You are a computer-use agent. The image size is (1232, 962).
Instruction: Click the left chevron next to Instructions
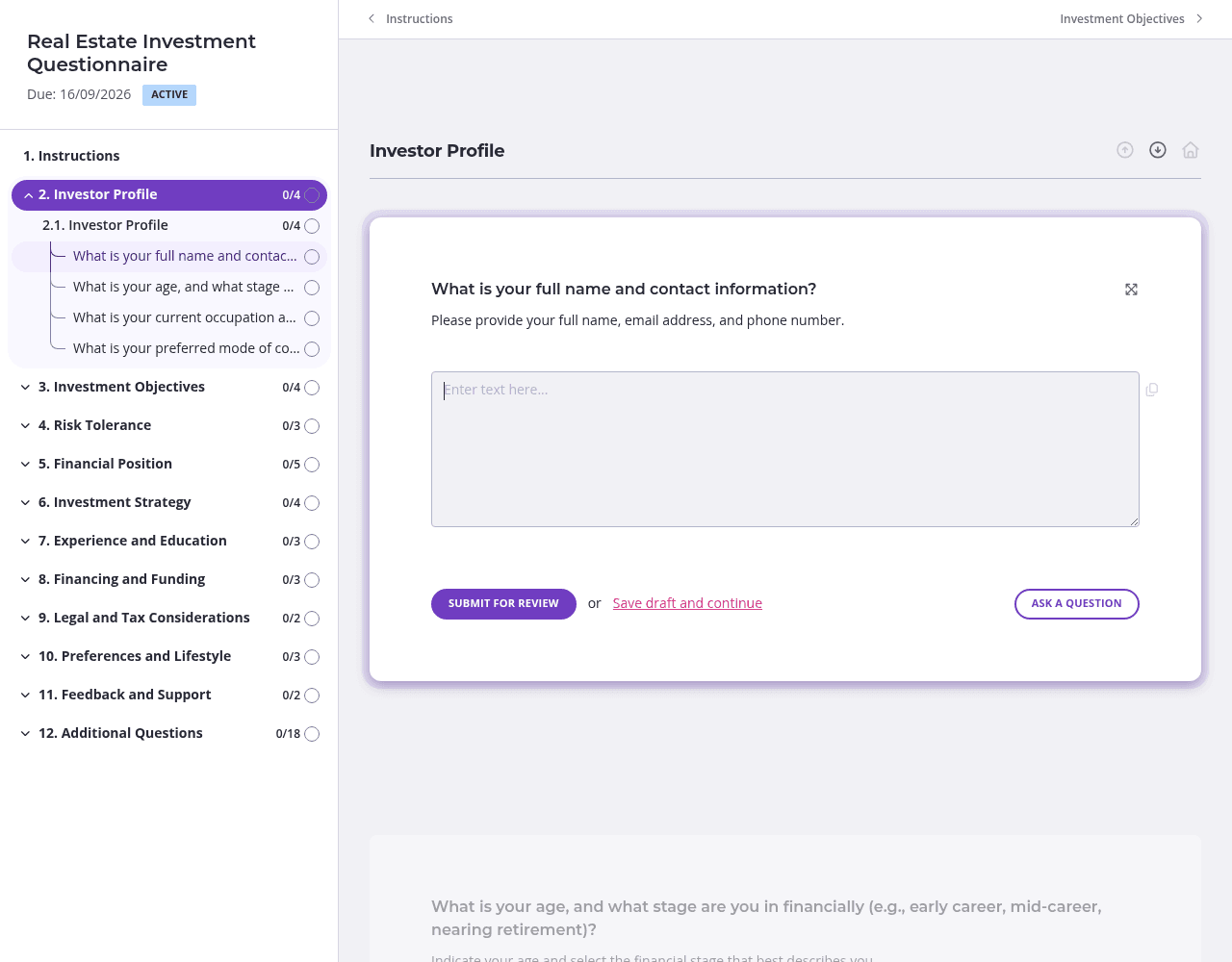pos(372,18)
